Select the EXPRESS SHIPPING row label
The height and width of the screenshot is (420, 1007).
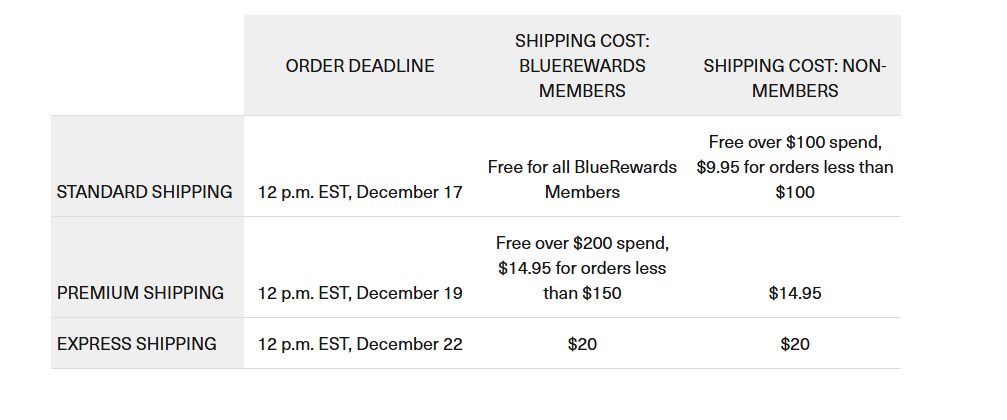point(137,344)
